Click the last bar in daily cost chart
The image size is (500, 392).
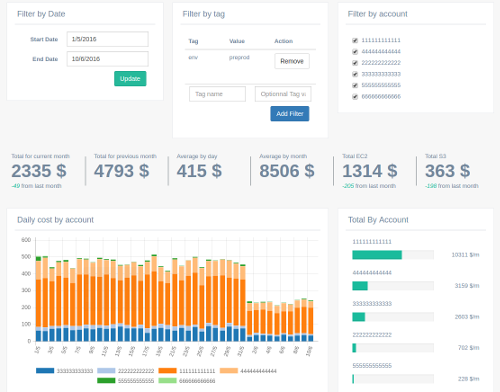[311, 321]
